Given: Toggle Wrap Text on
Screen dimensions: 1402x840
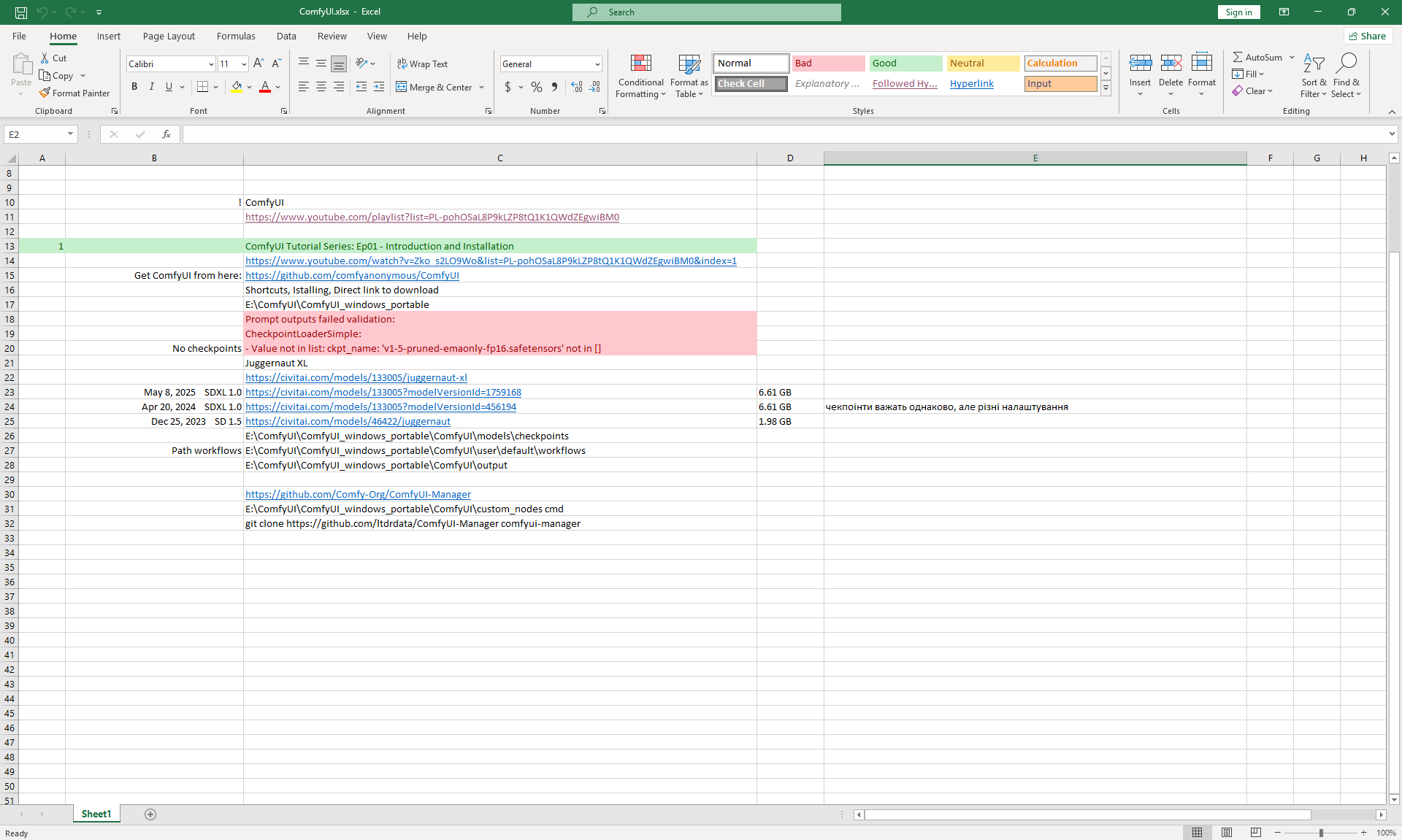Looking at the screenshot, I should 422,63.
